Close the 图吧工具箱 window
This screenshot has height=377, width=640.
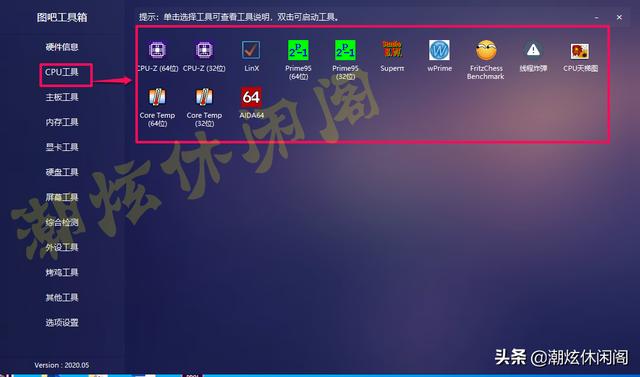coord(619,17)
